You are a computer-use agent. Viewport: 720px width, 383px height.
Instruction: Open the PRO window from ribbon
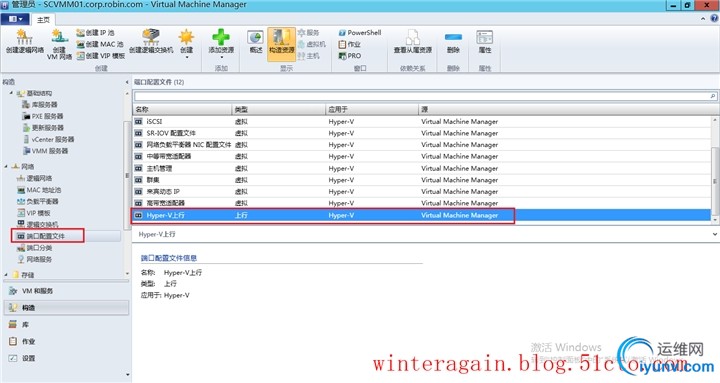(349, 56)
